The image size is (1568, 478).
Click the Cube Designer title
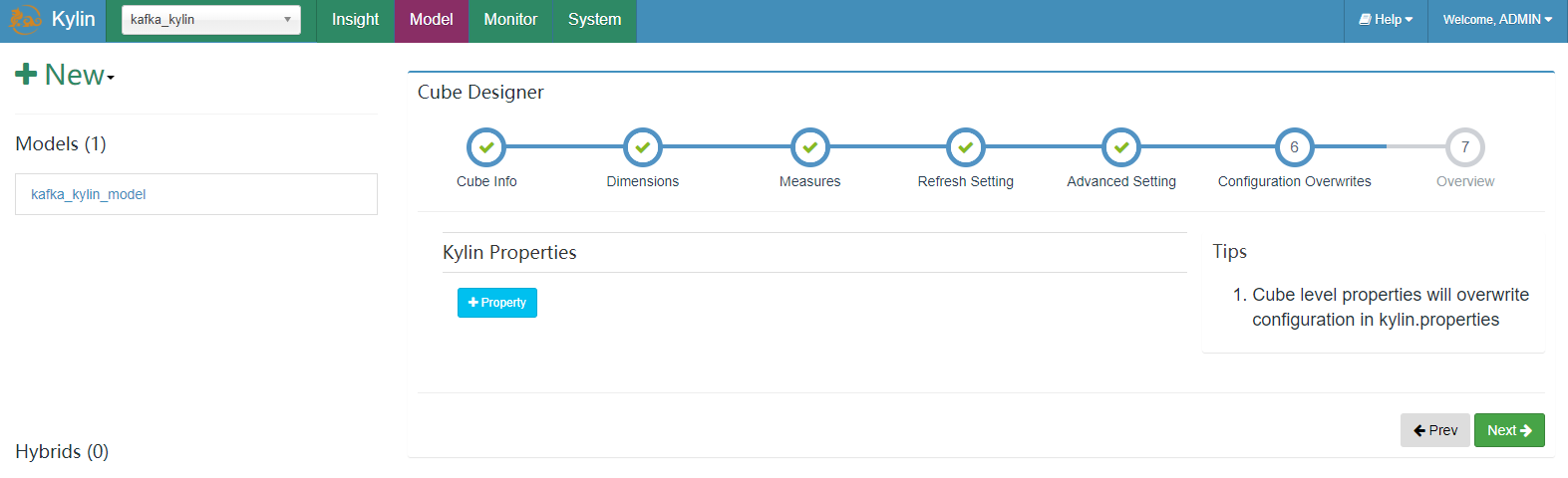point(480,93)
